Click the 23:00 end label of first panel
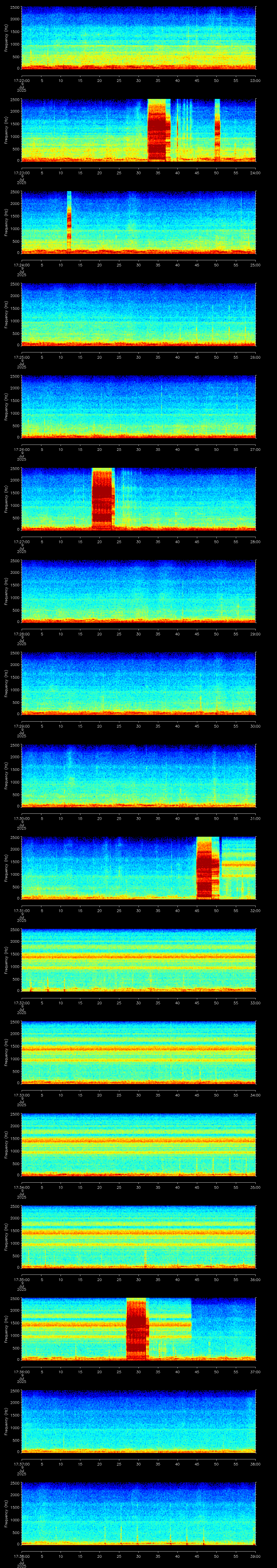 (x=255, y=80)
